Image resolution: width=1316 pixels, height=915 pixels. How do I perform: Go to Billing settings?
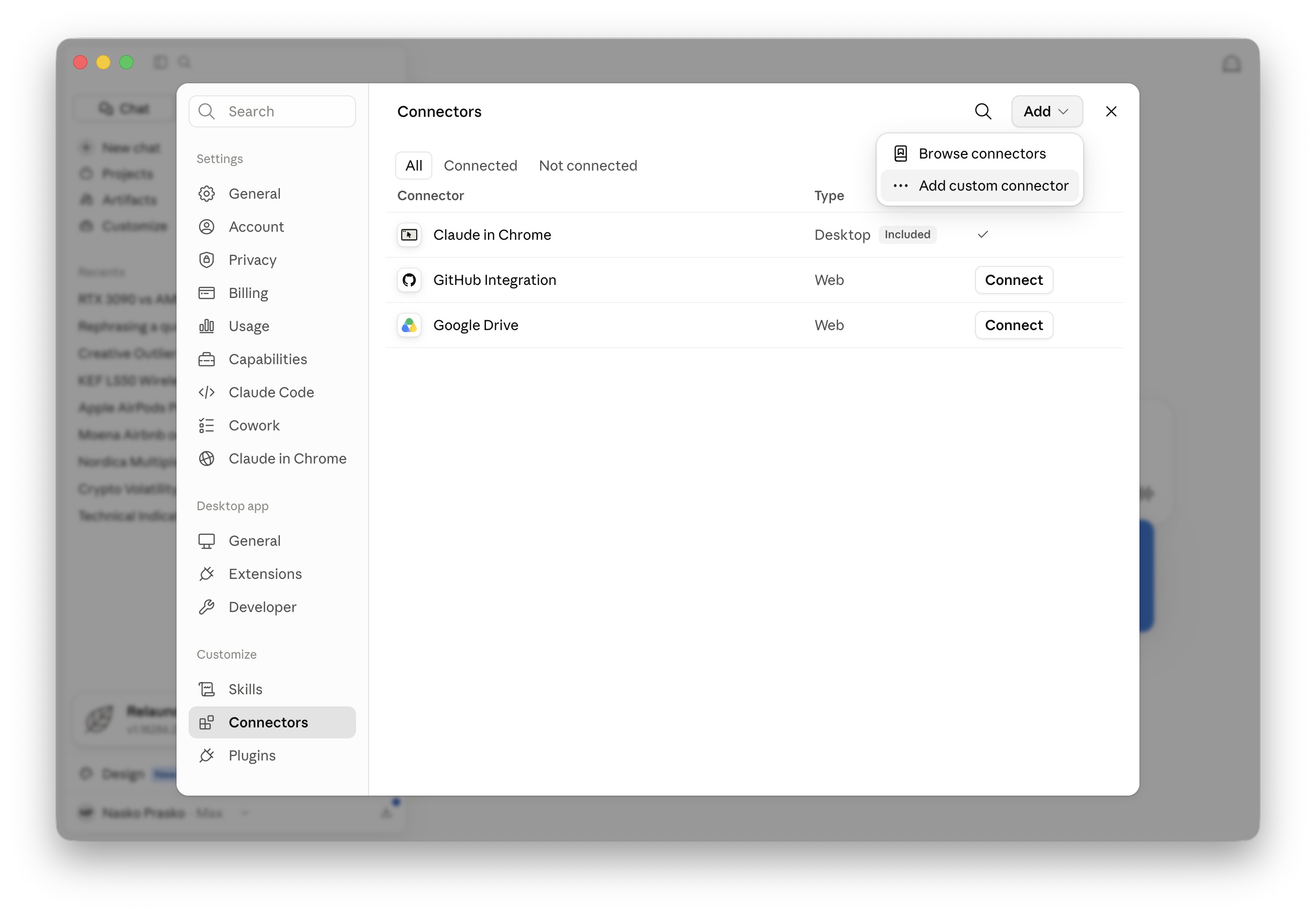[272, 293]
